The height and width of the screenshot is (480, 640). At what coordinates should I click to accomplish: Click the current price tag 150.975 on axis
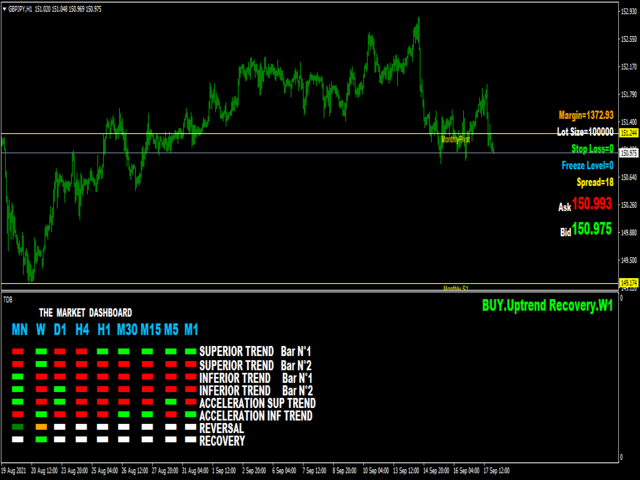click(x=629, y=153)
